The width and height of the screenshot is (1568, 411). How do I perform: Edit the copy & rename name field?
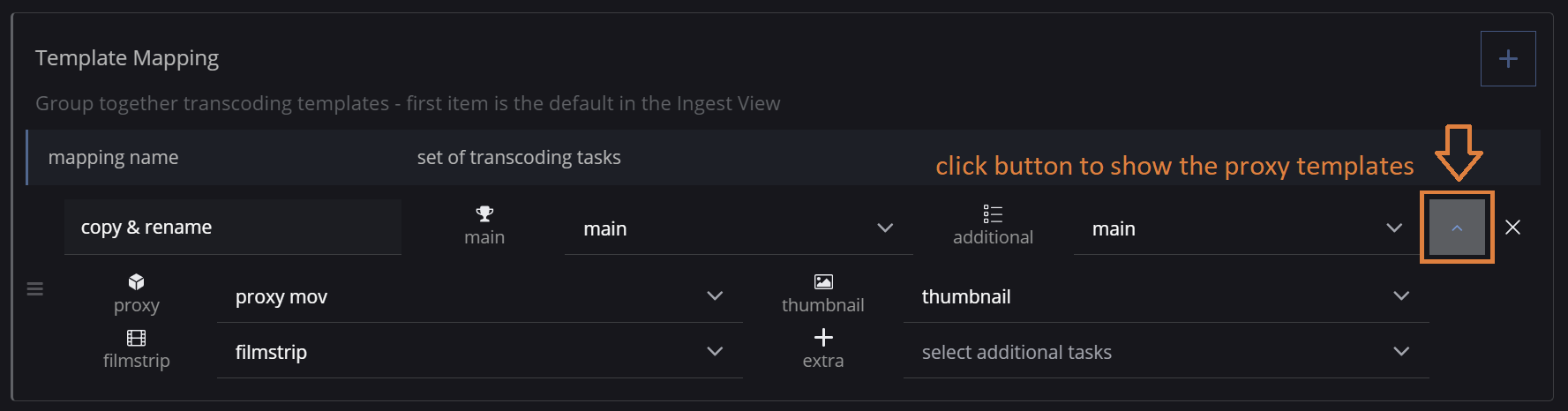[233, 228]
